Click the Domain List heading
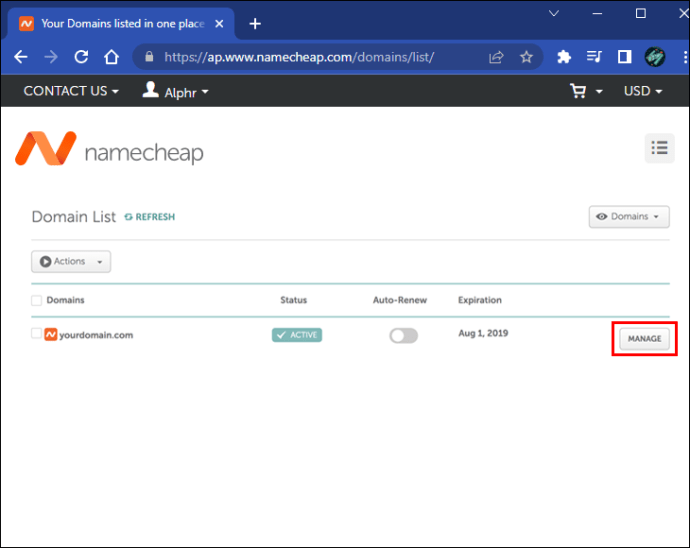This screenshot has height=548, width=690. pyautogui.click(x=73, y=217)
